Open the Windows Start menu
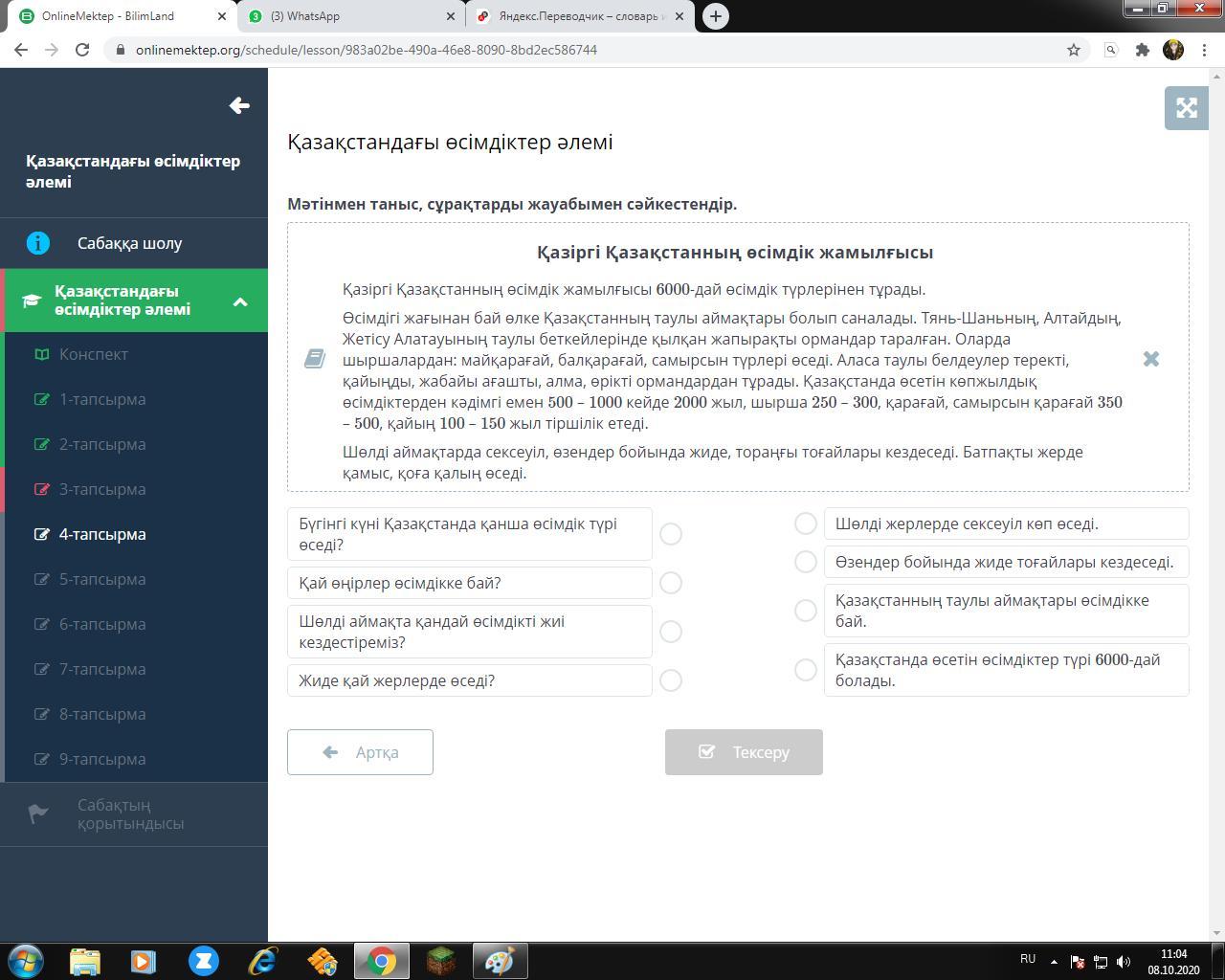Screen dimensions: 1225x980 (26, 960)
